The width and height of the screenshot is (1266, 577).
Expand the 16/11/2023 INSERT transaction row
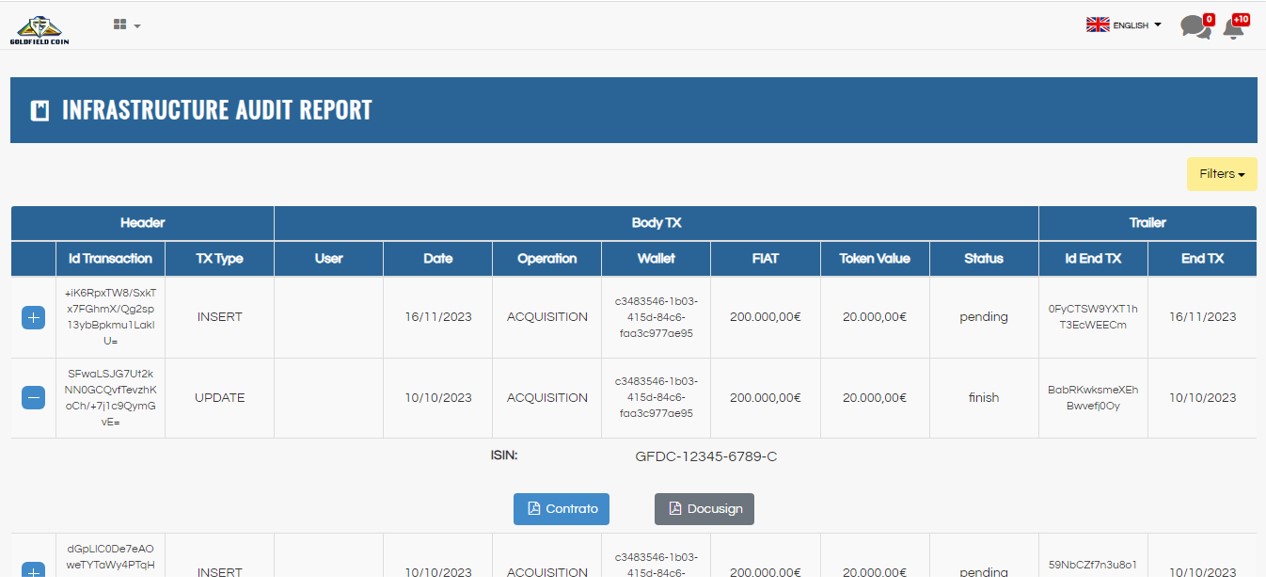[33, 318]
